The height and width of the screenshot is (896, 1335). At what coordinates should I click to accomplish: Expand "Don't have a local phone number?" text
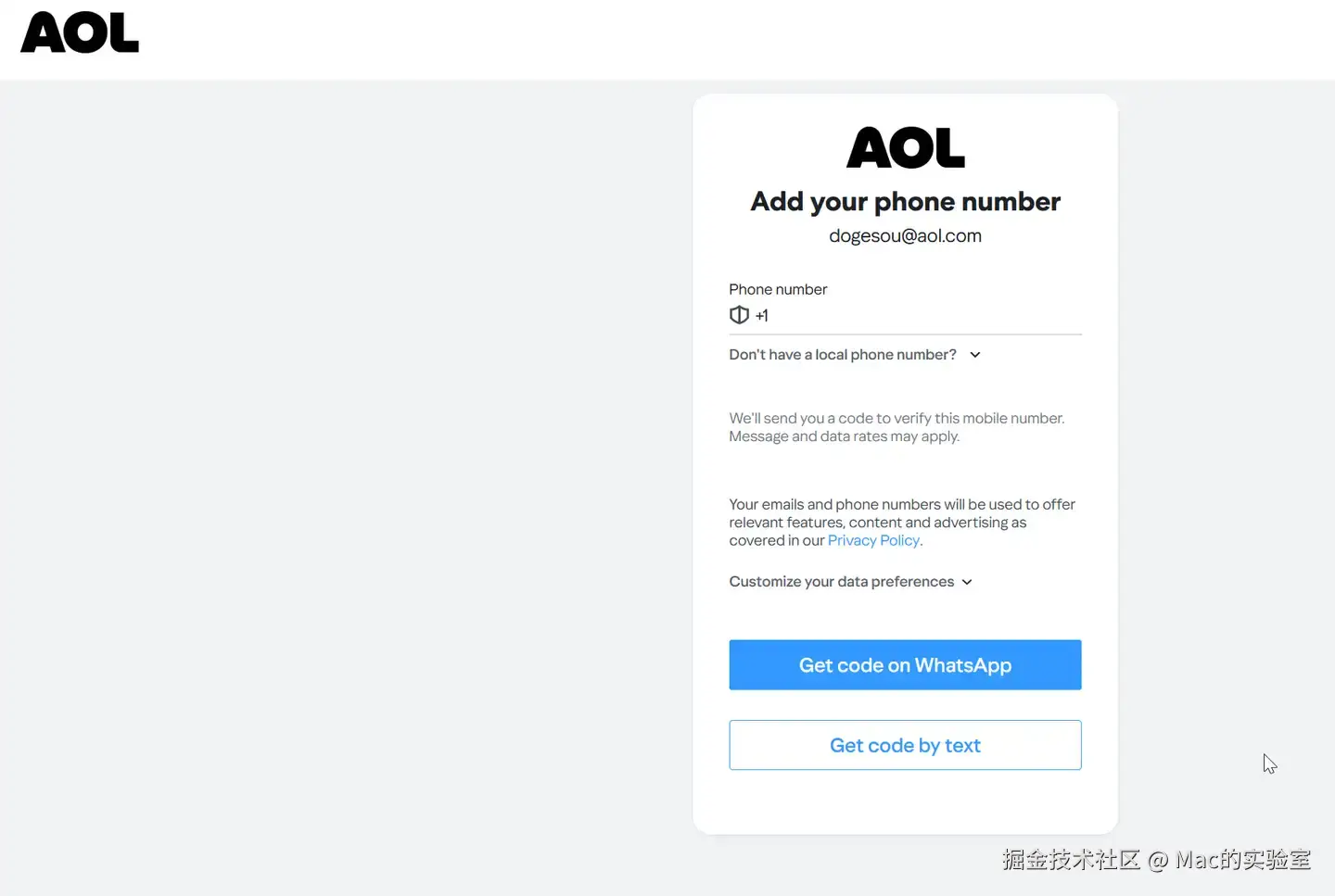point(842,355)
